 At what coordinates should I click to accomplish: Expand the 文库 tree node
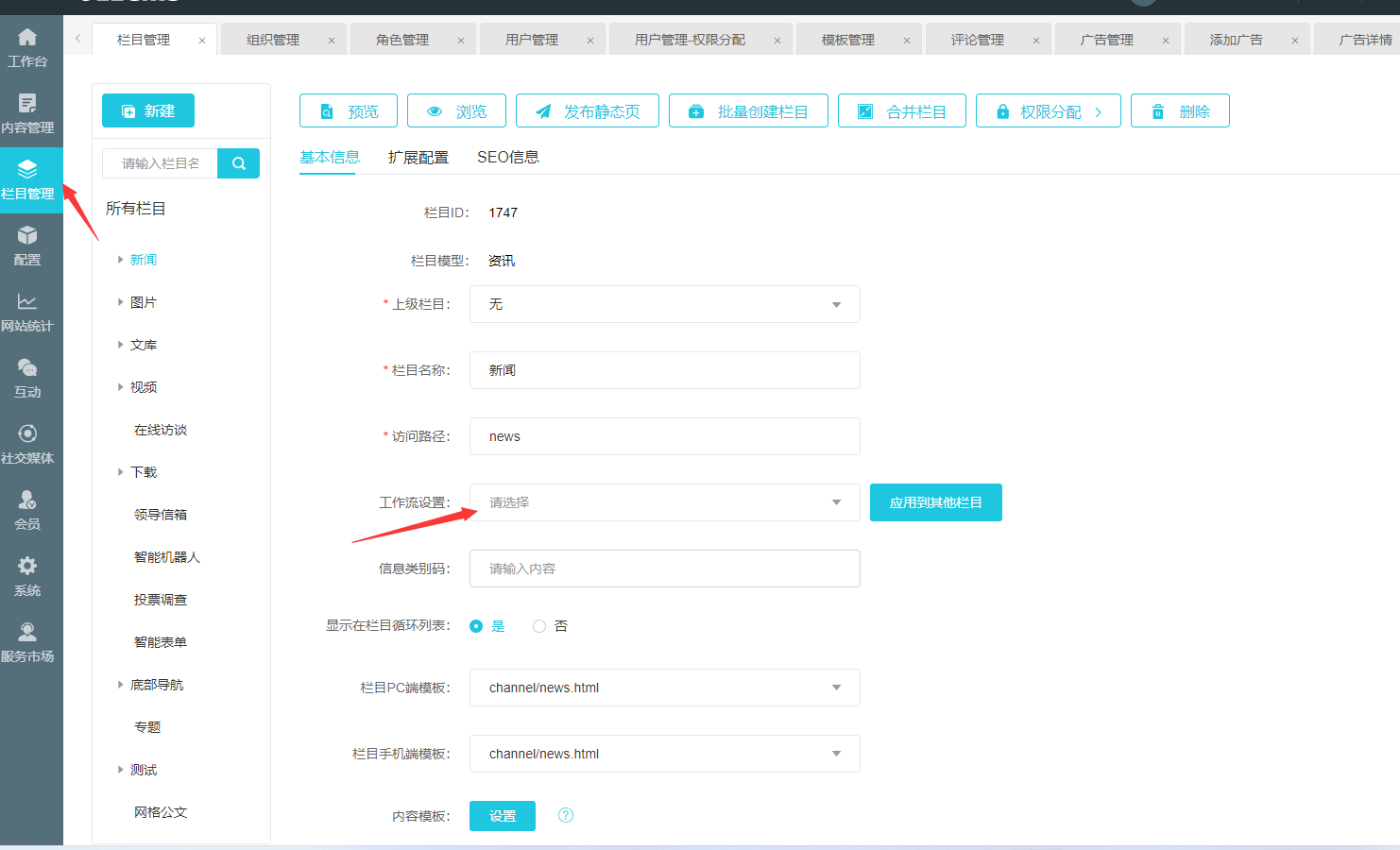(x=120, y=345)
